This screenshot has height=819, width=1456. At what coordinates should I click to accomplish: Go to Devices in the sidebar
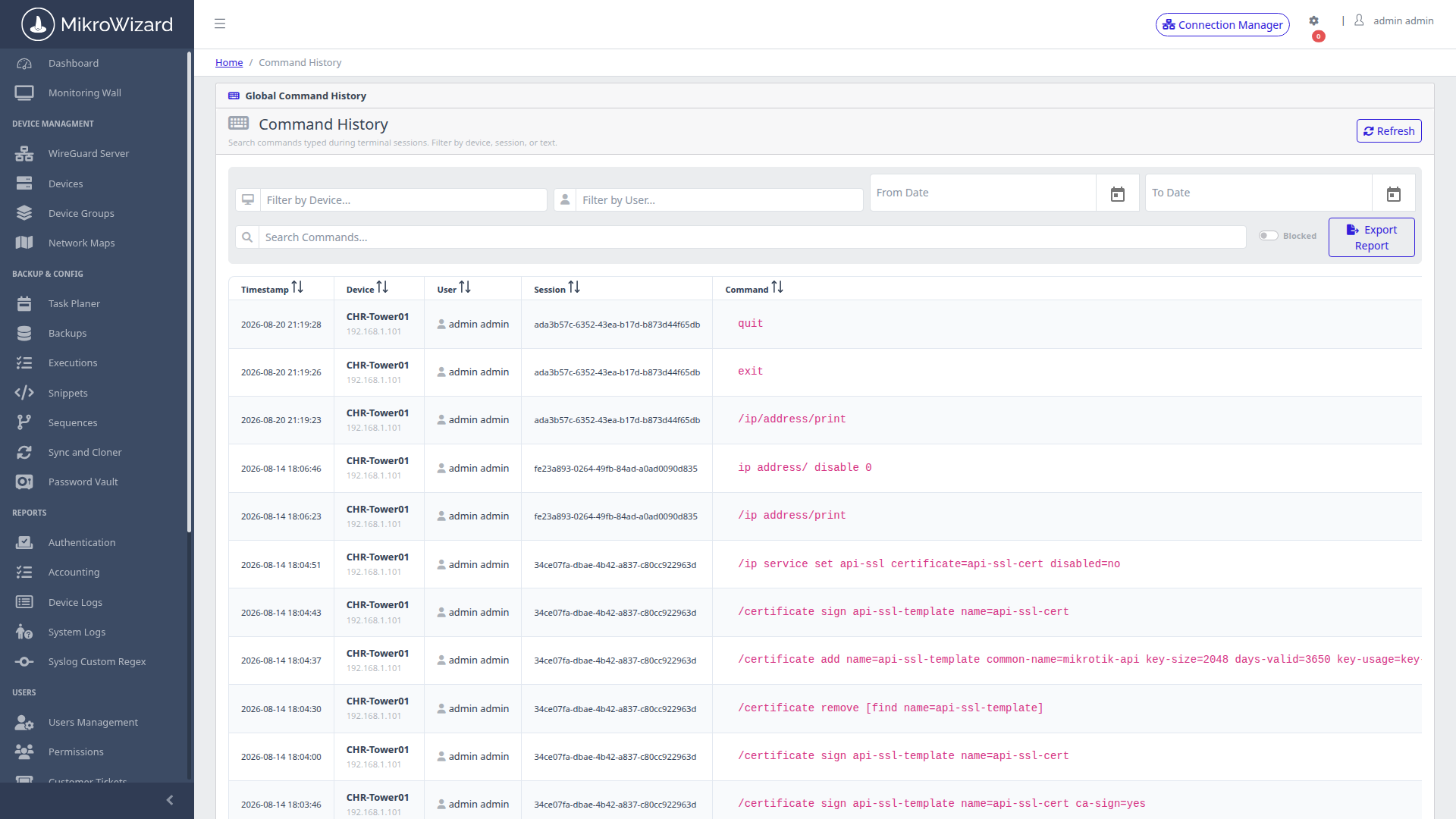click(66, 184)
